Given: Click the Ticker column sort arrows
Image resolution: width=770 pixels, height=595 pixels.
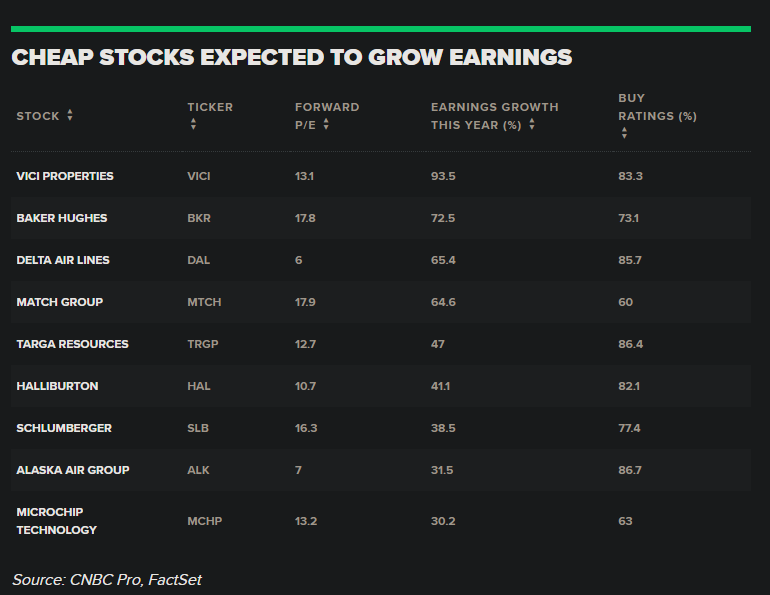Looking at the screenshot, I should (193, 125).
